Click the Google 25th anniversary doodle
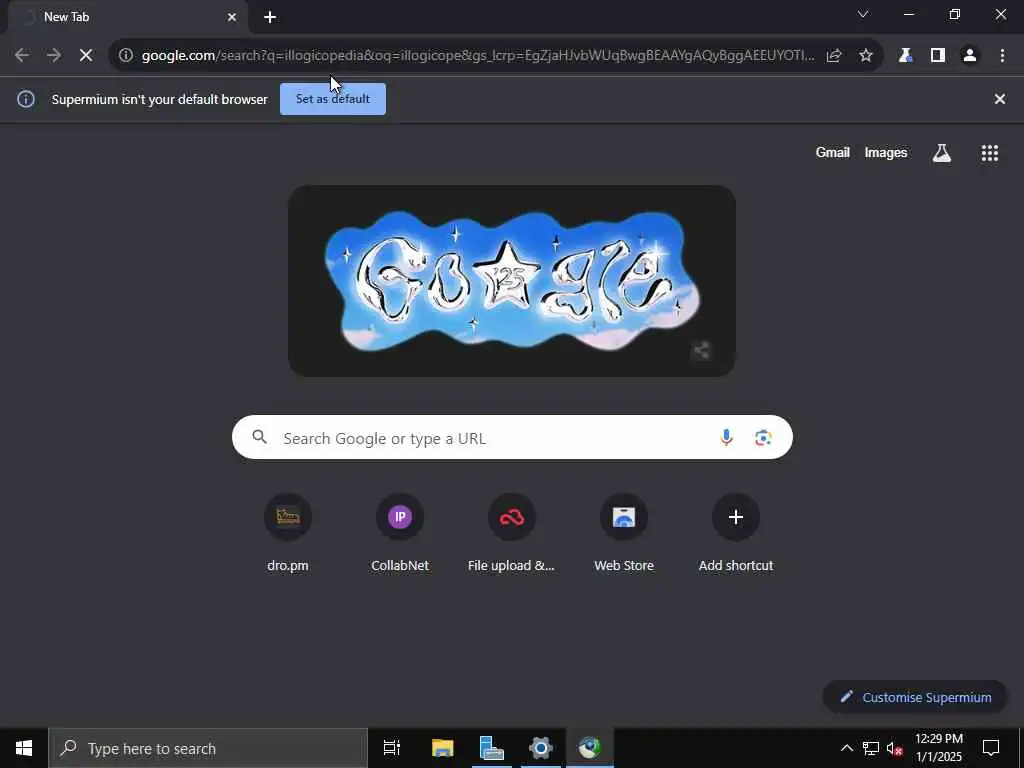Screen dimensions: 1024x768 512,281
